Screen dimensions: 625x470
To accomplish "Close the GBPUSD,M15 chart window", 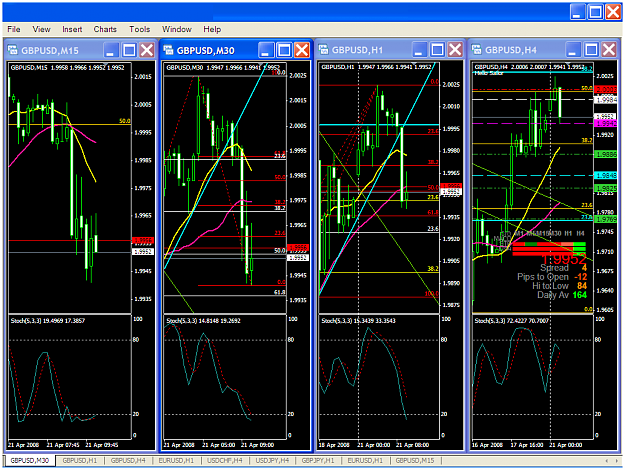I will click(x=147, y=50).
